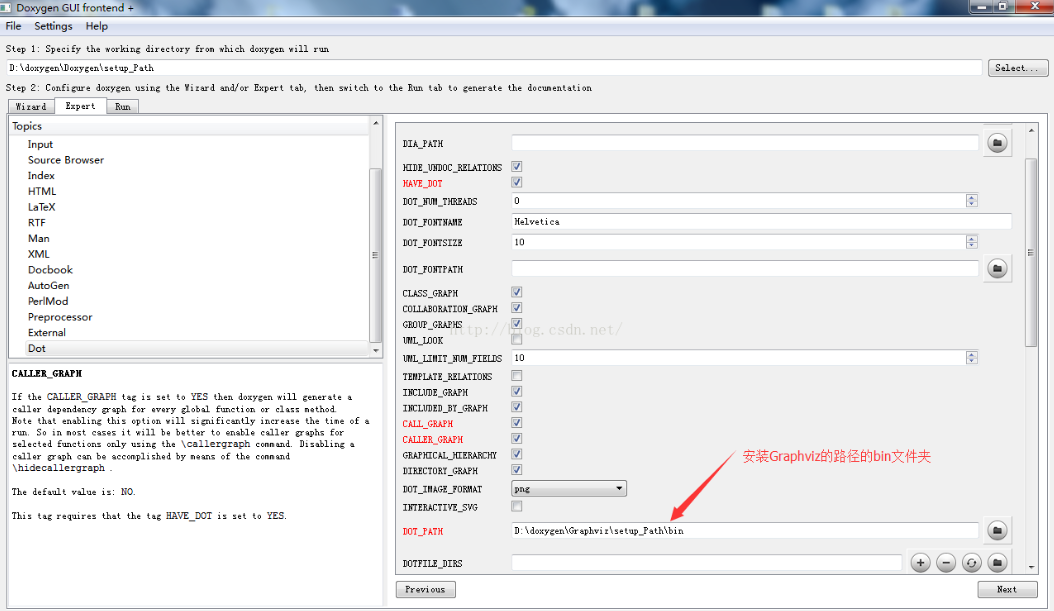Toggle CLASS_GRAPH checkbox
The image size is (1054, 611).
pyautogui.click(x=516, y=292)
